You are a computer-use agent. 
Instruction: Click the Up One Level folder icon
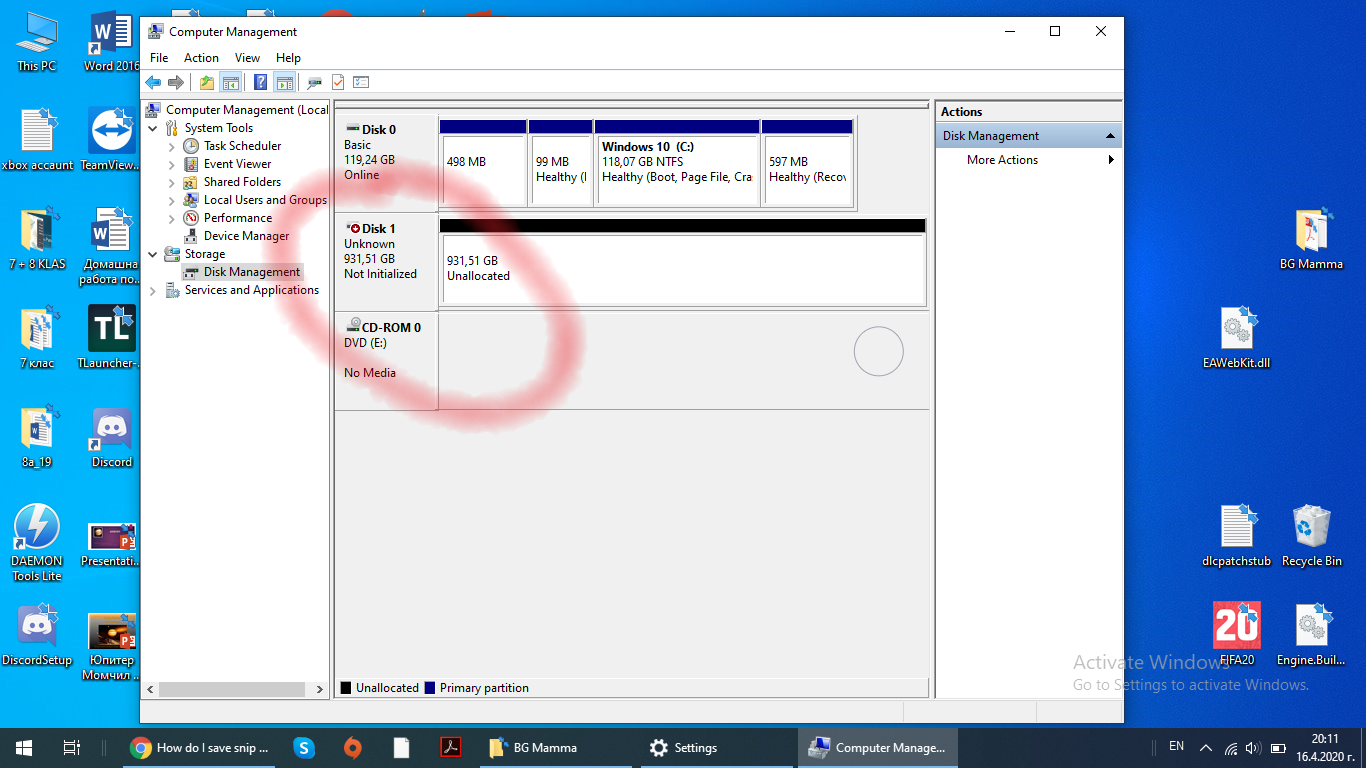207,82
